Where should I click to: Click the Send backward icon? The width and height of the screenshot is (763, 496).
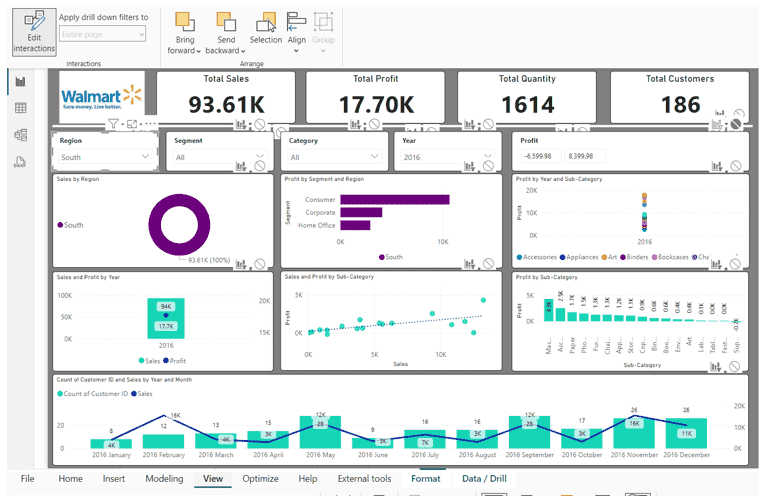226,22
